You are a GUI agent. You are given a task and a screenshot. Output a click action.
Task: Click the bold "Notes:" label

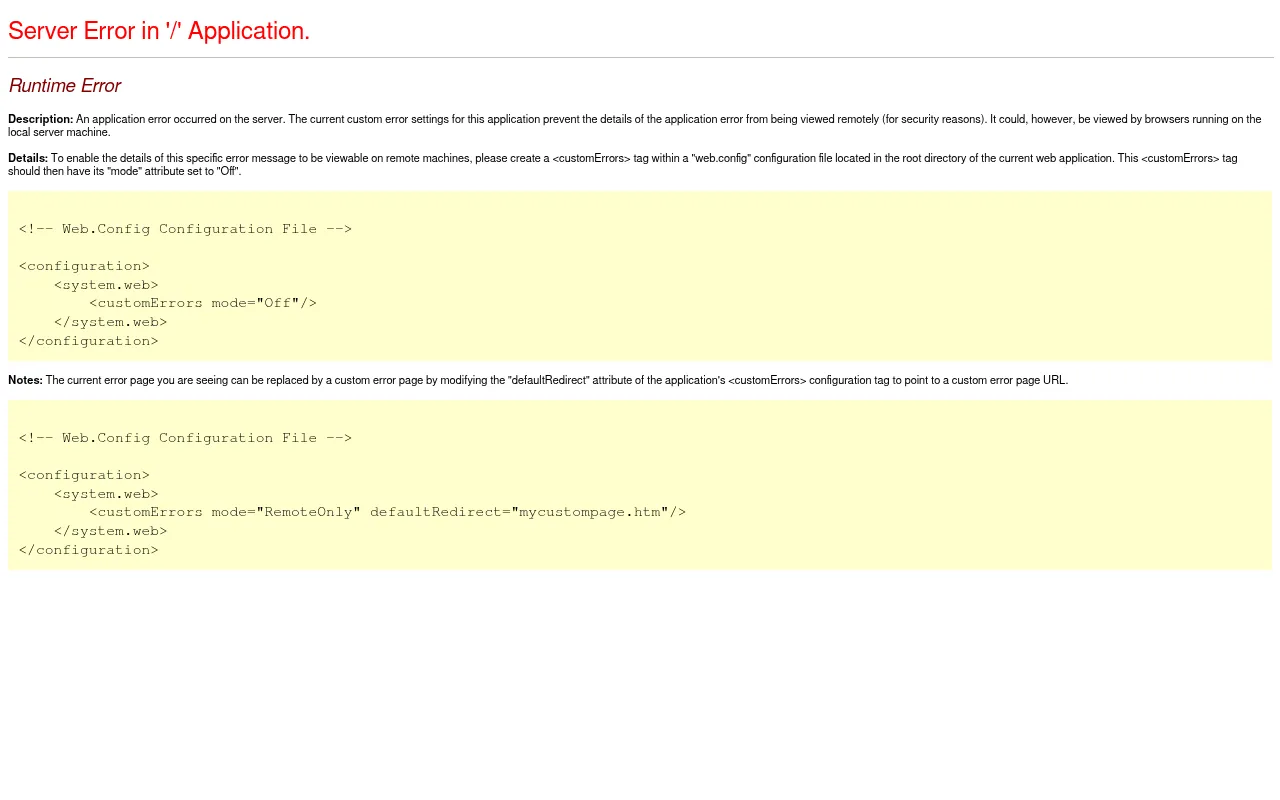(25, 380)
